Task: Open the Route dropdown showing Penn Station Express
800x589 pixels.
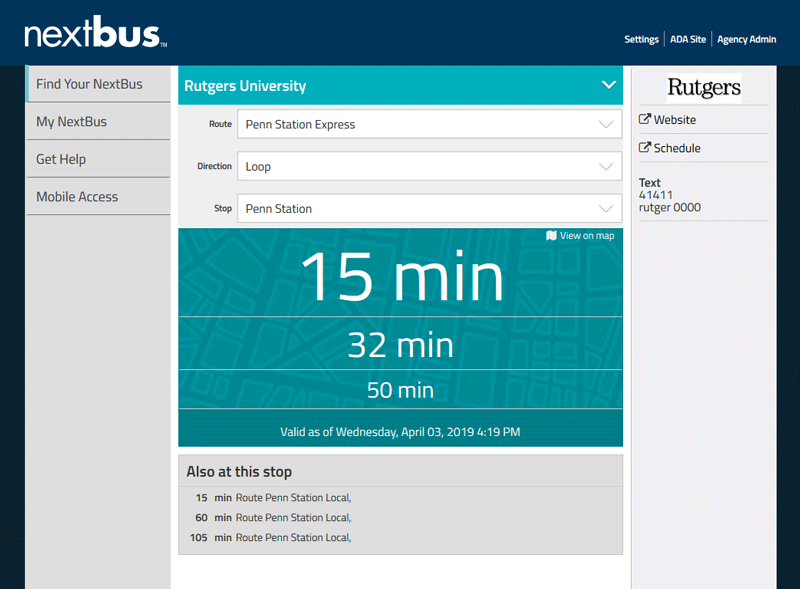Action: [430, 124]
